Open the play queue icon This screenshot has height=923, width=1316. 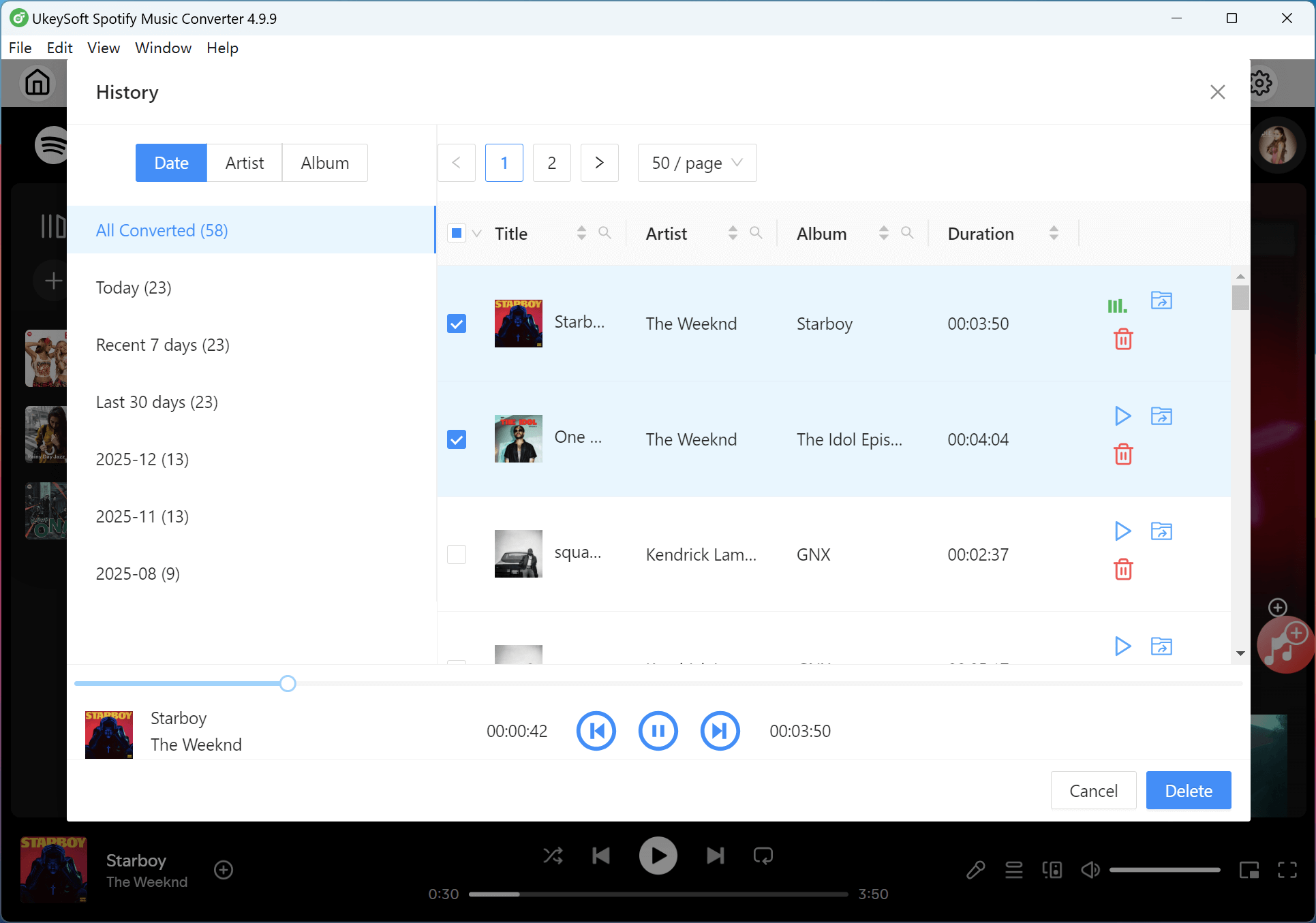click(x=1013, y=870)
